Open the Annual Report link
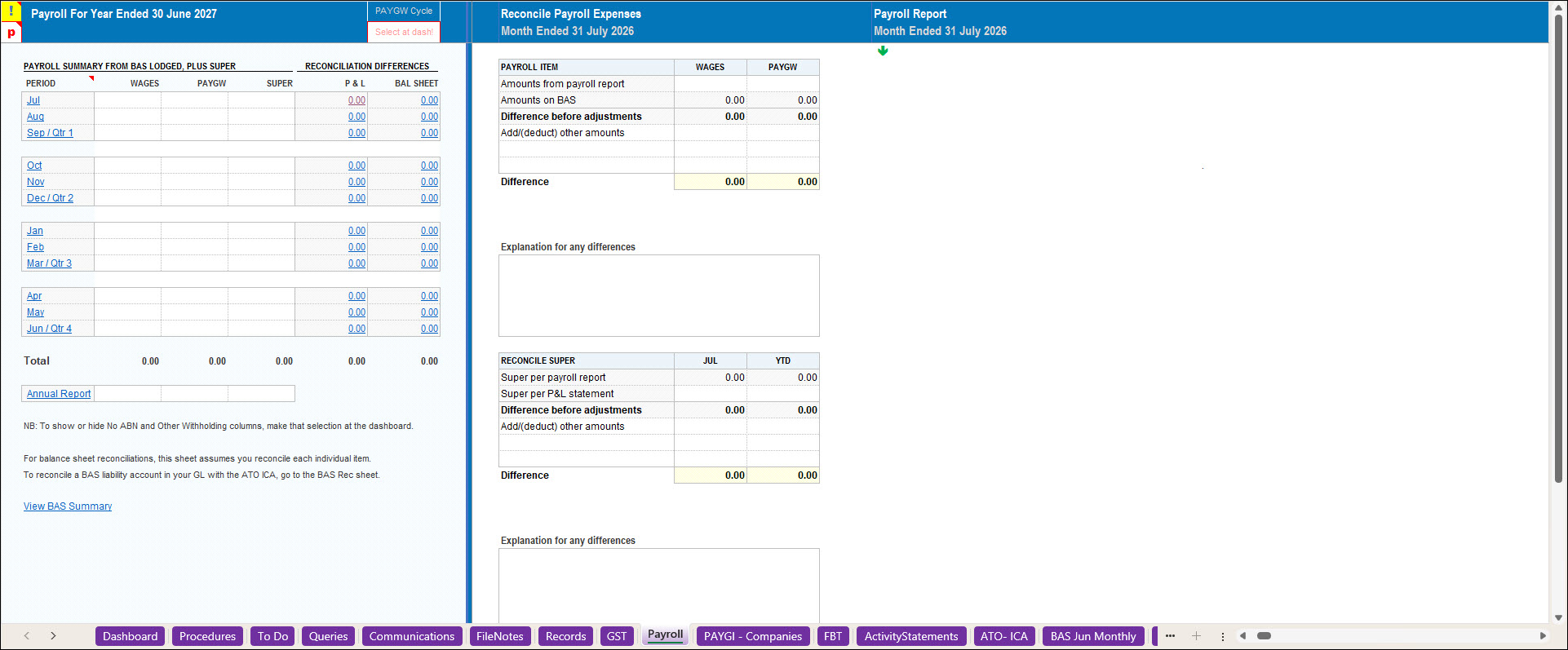 tap(59, 394)
